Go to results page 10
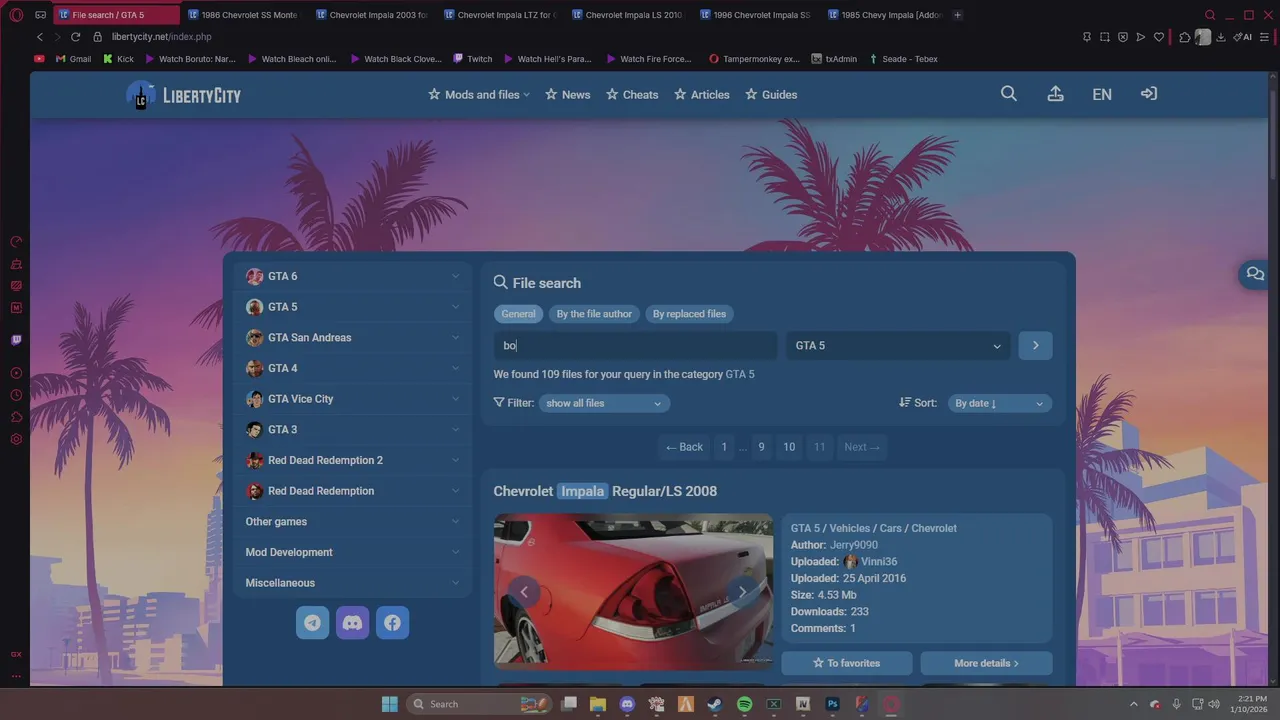The width and height of the screenshot is (1280, 720). [789, 447]
